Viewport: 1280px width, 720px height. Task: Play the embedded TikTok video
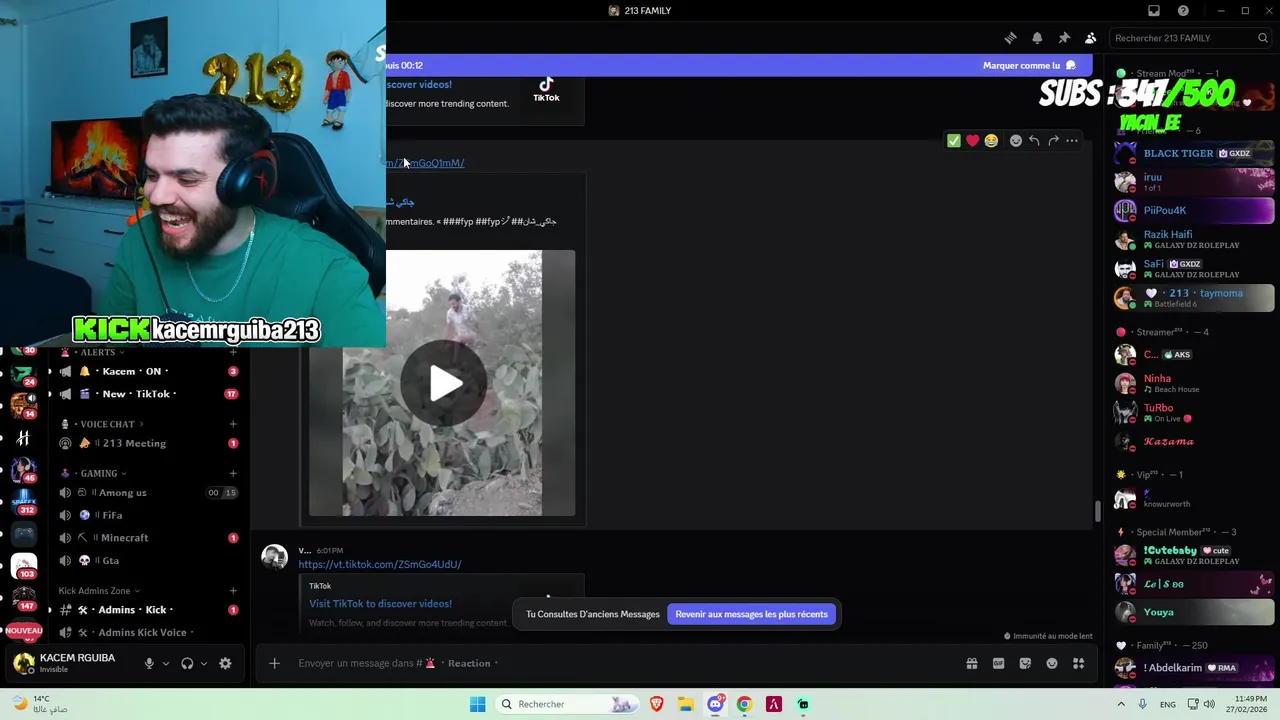coord(445,383)
